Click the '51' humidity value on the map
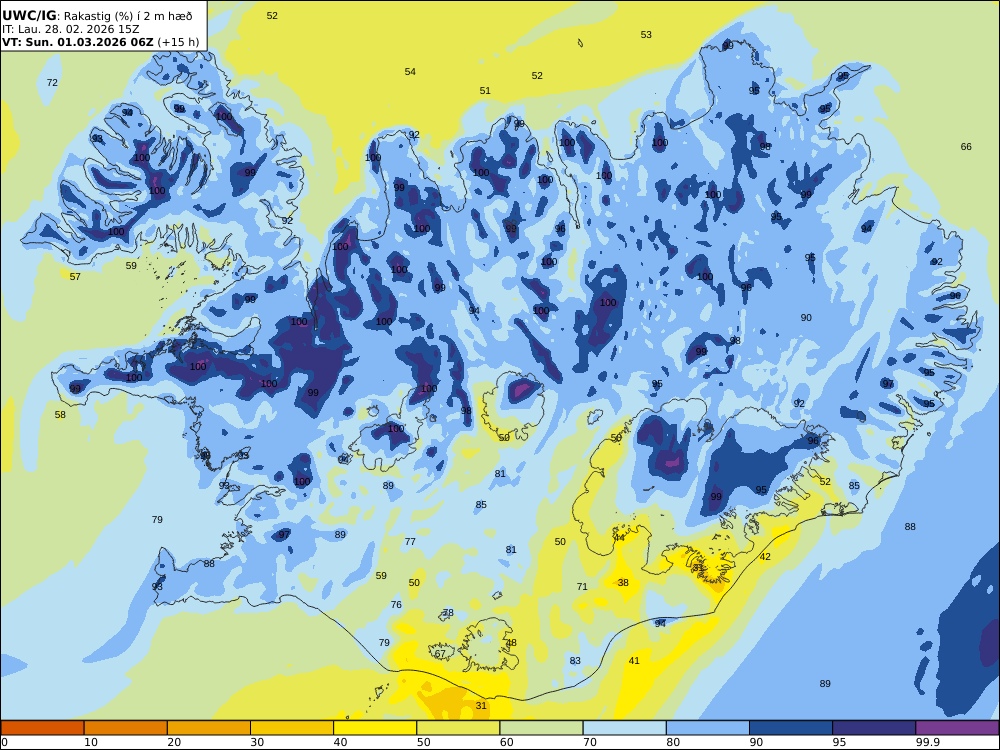 (485, 91)
